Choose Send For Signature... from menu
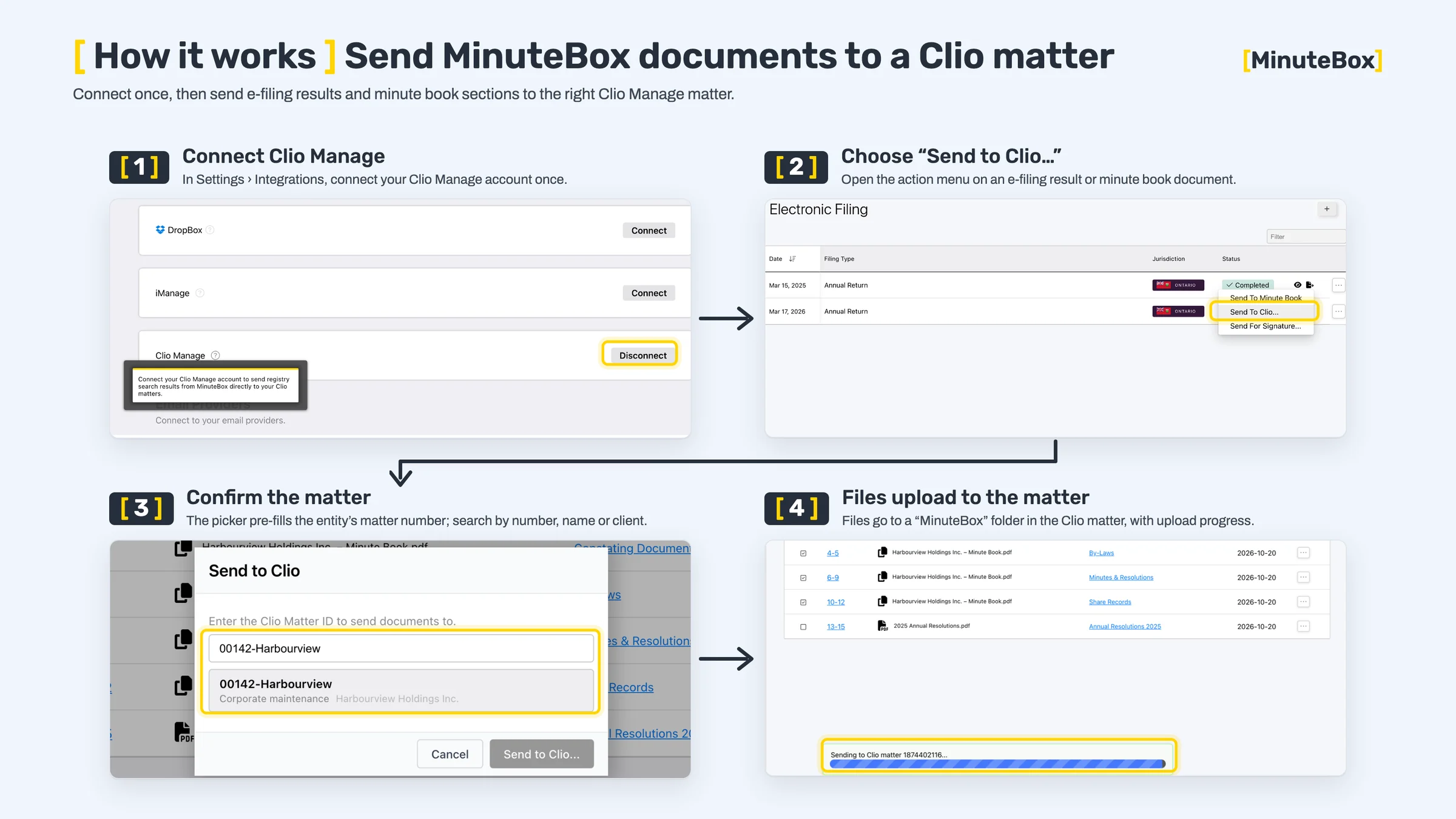 coord(1266,326)
